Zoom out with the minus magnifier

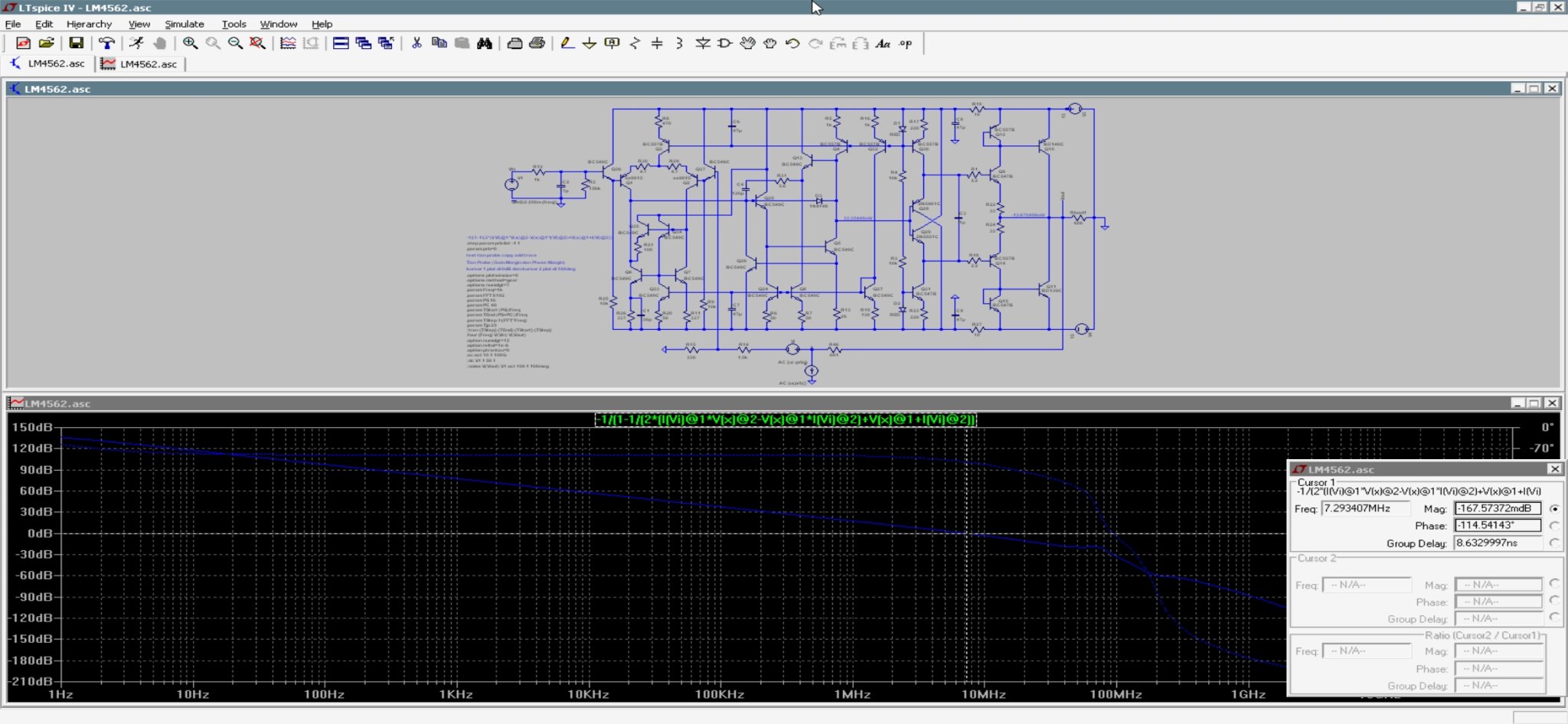coord(235,44)
